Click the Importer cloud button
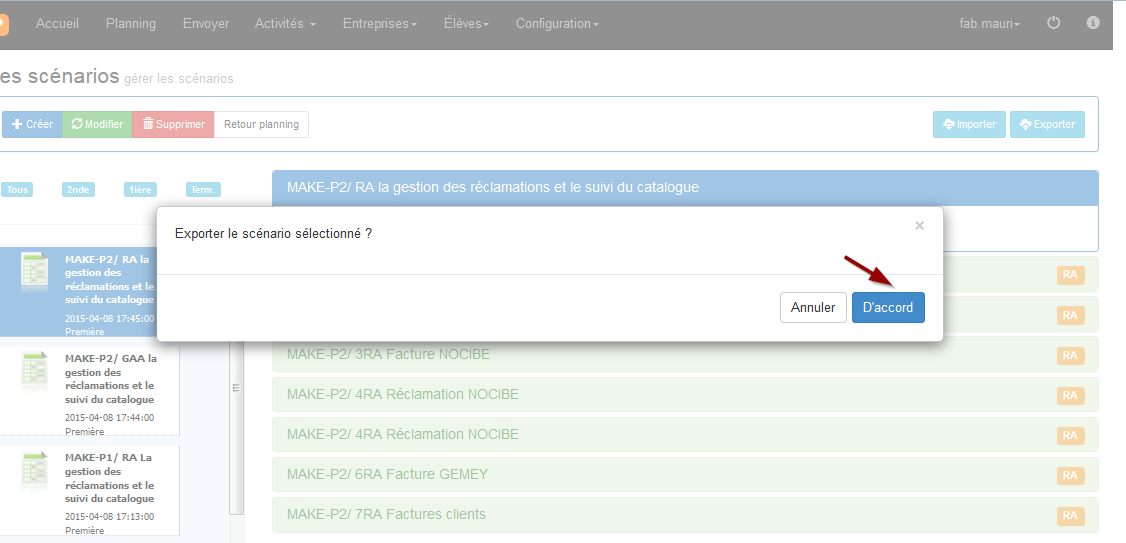Image resolution: width=1126 pixels, height=543 pixels. click(x=969, y=124)
